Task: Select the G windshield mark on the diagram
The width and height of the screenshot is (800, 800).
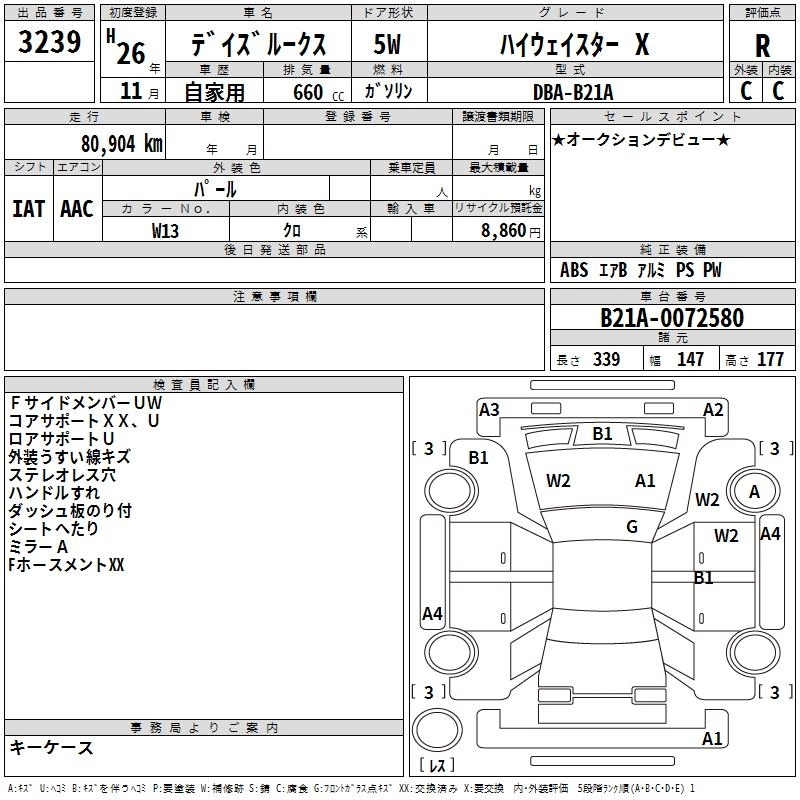Action: pyautogui.click(x=631, y=527)
